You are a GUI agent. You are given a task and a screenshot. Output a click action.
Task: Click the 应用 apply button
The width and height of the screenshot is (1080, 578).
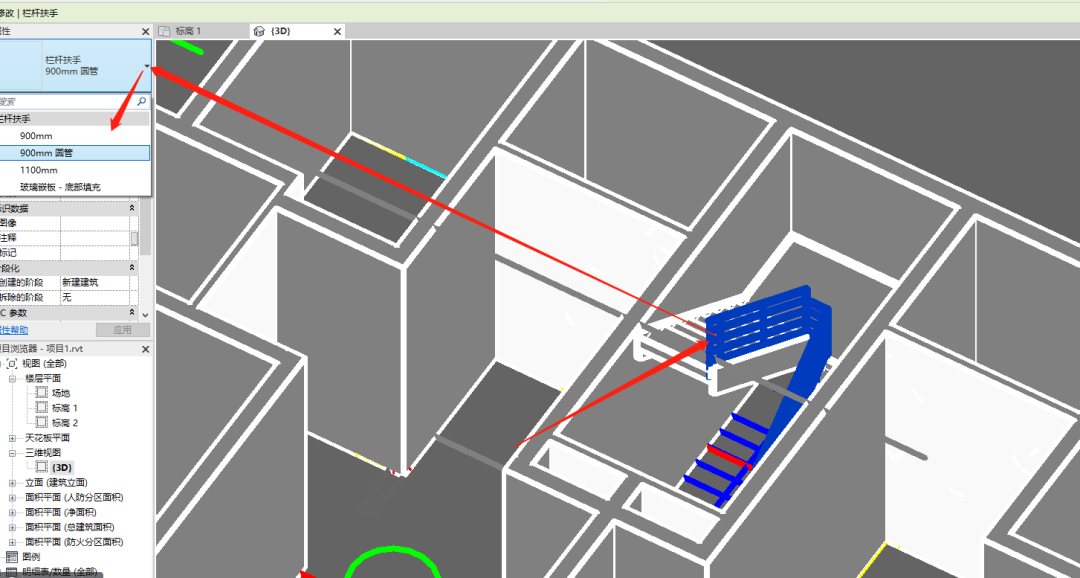(x=123, y=330)
